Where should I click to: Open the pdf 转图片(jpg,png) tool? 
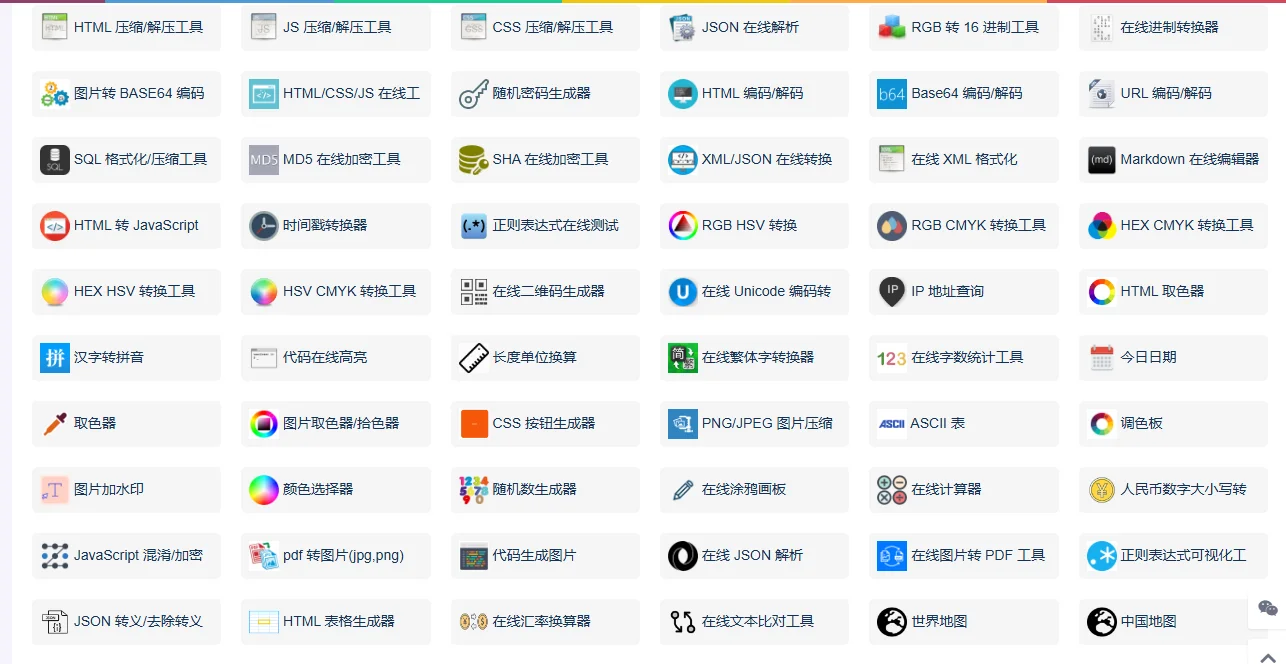click(x=335, y=555)
